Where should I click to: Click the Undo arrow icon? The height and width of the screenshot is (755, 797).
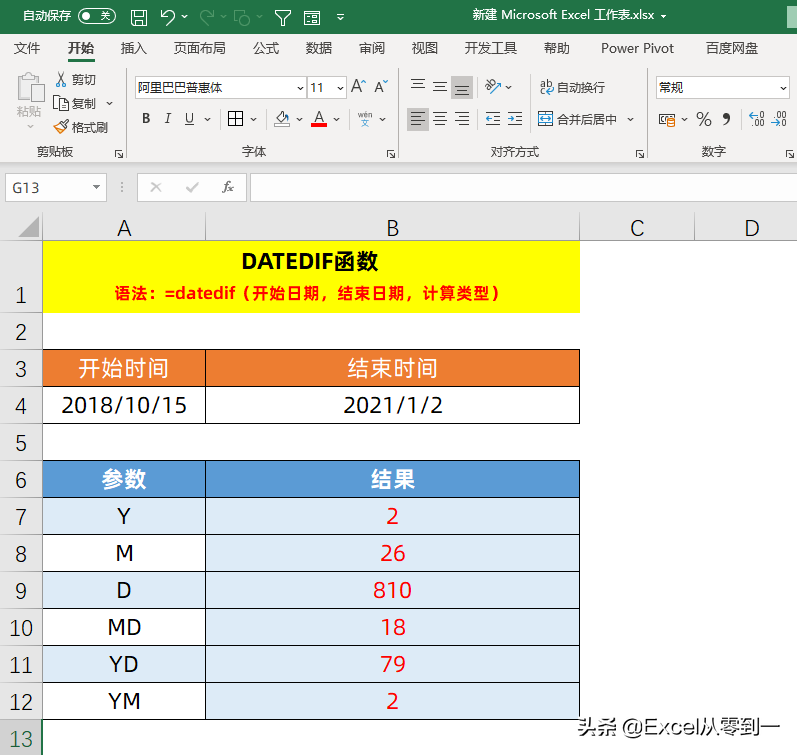pyautogui.click(x=167, y=17)
